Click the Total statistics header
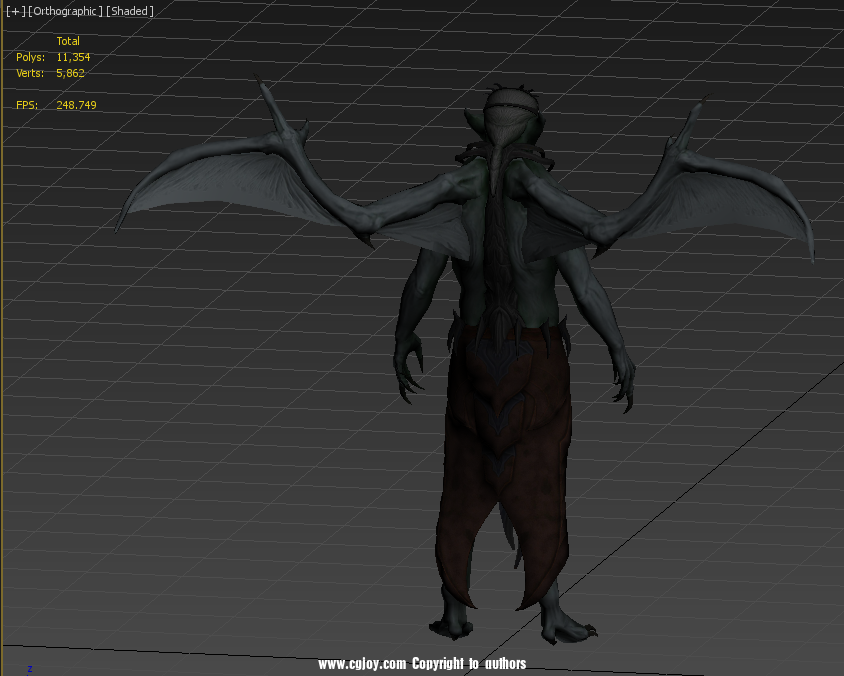Viewport: 844px width, 676px height. [x=68, y=41]
